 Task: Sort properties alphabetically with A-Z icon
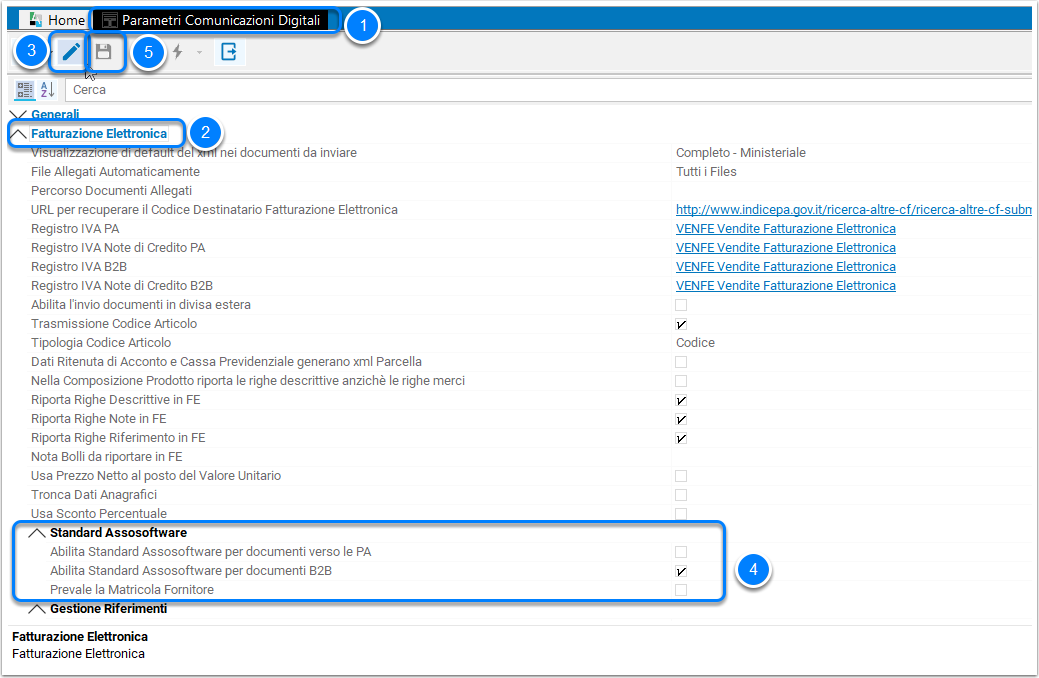point(48,89)
